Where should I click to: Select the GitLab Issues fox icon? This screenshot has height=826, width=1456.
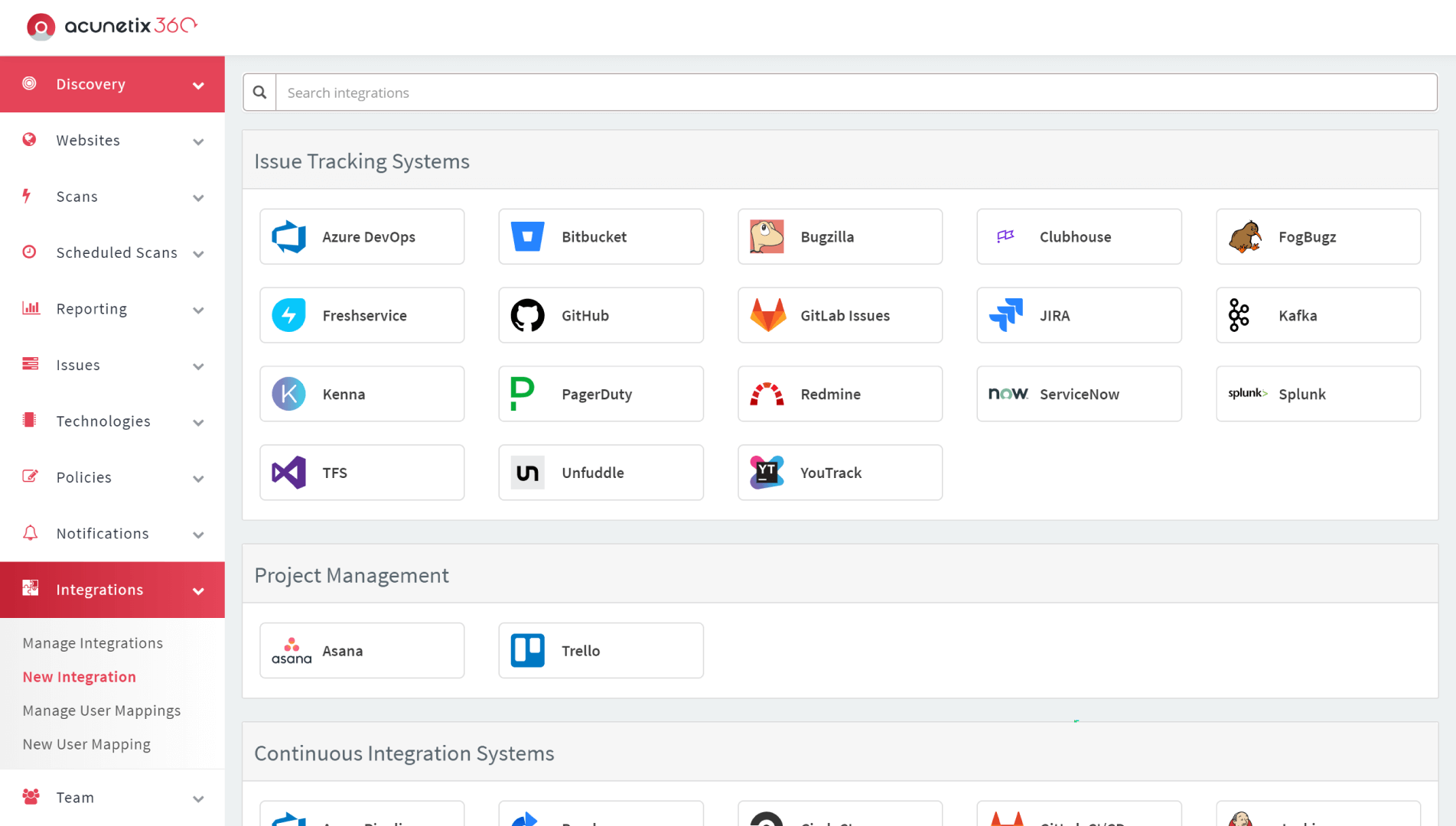click(767, 315)
